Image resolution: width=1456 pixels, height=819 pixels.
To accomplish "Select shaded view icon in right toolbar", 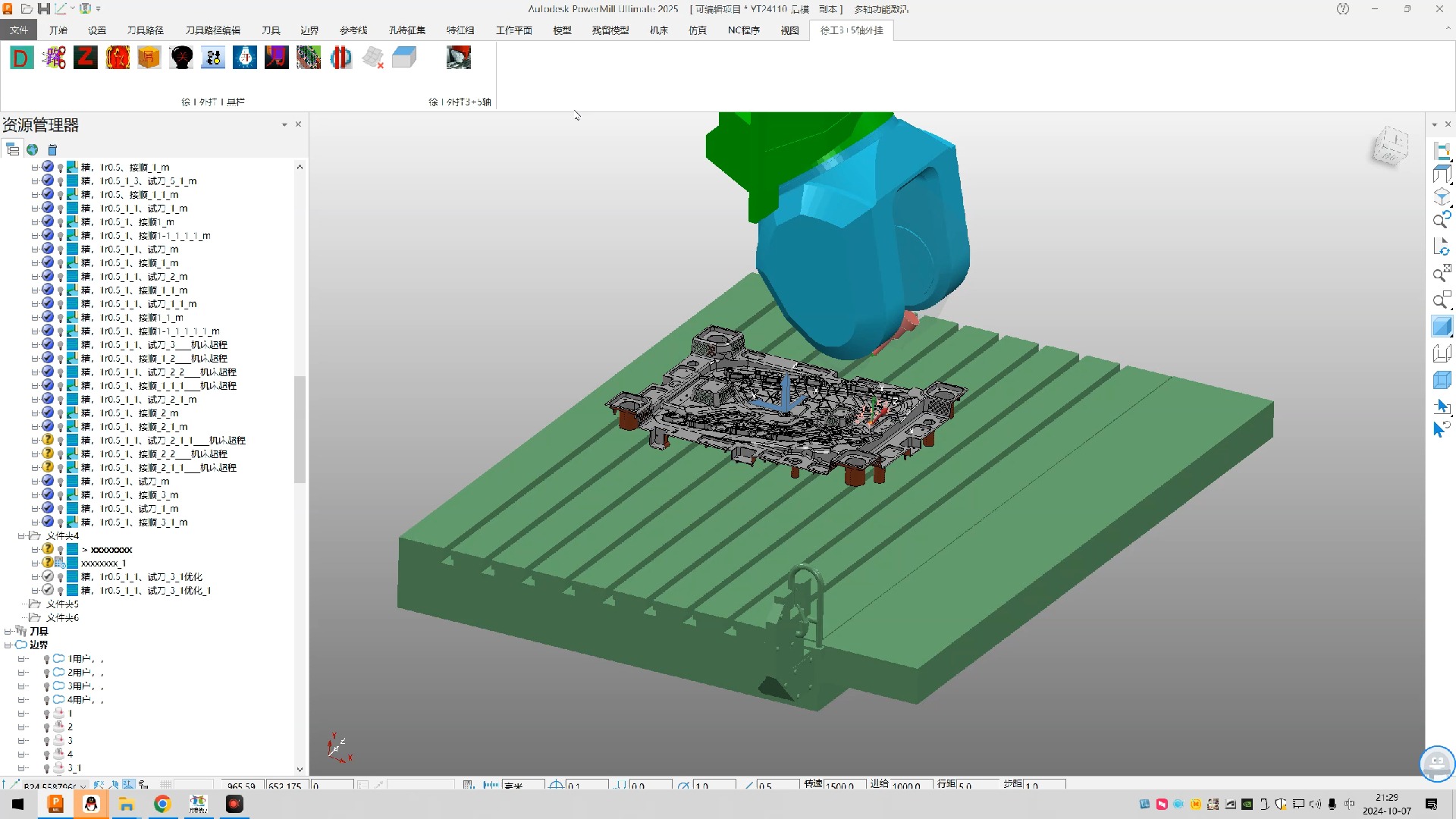I will pyautogui.click(x=1442, y=327).
